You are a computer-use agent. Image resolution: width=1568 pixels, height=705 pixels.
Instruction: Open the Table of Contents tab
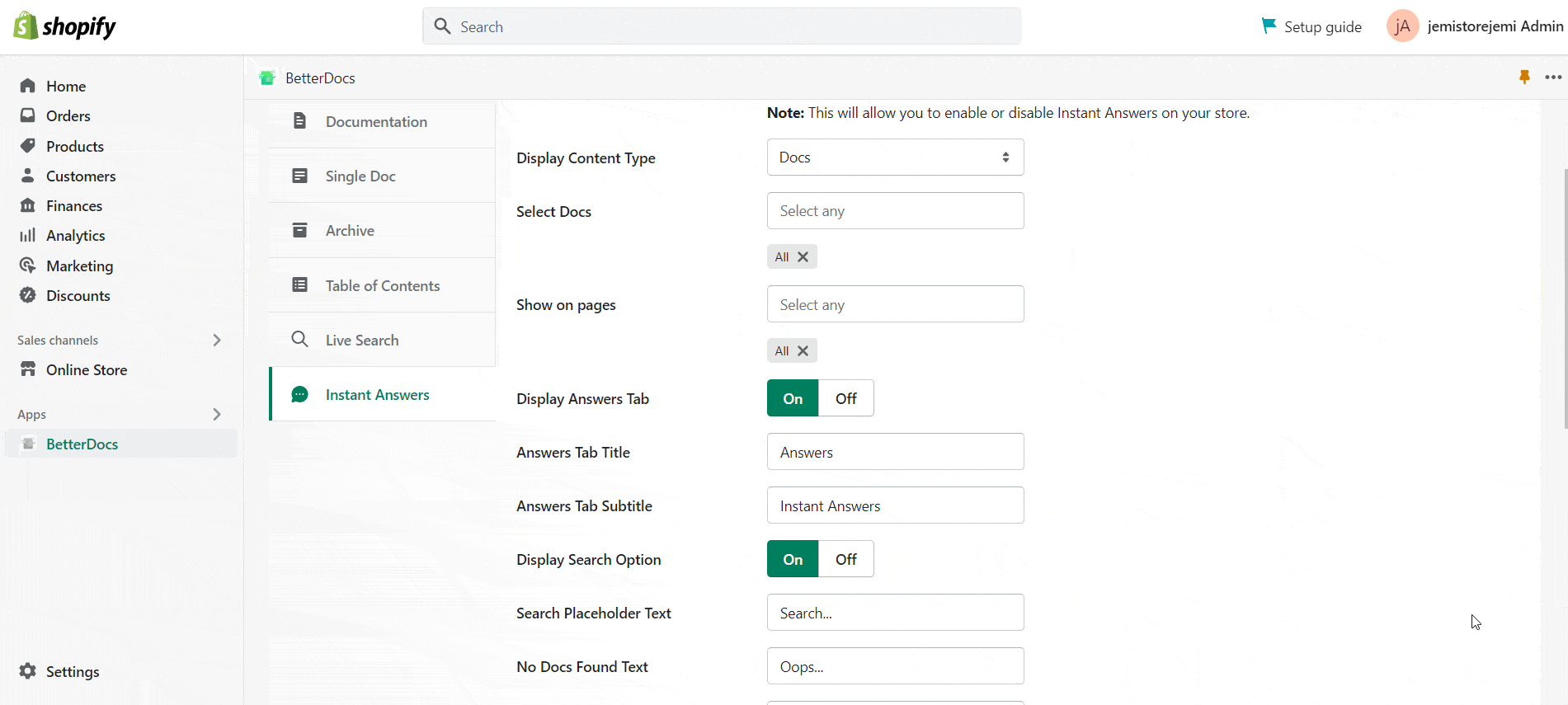[x=382, y=285]
